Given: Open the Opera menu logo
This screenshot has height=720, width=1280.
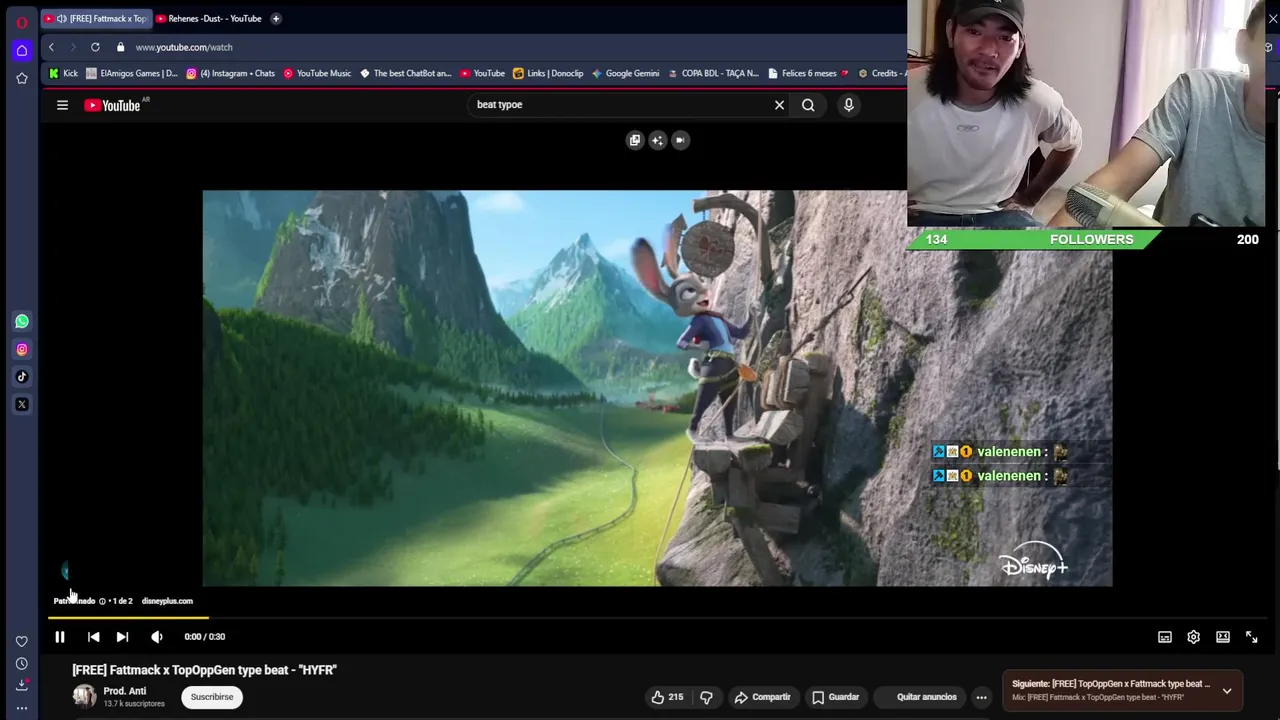Looking at the screenshot, I should click(x=22, y=22).
